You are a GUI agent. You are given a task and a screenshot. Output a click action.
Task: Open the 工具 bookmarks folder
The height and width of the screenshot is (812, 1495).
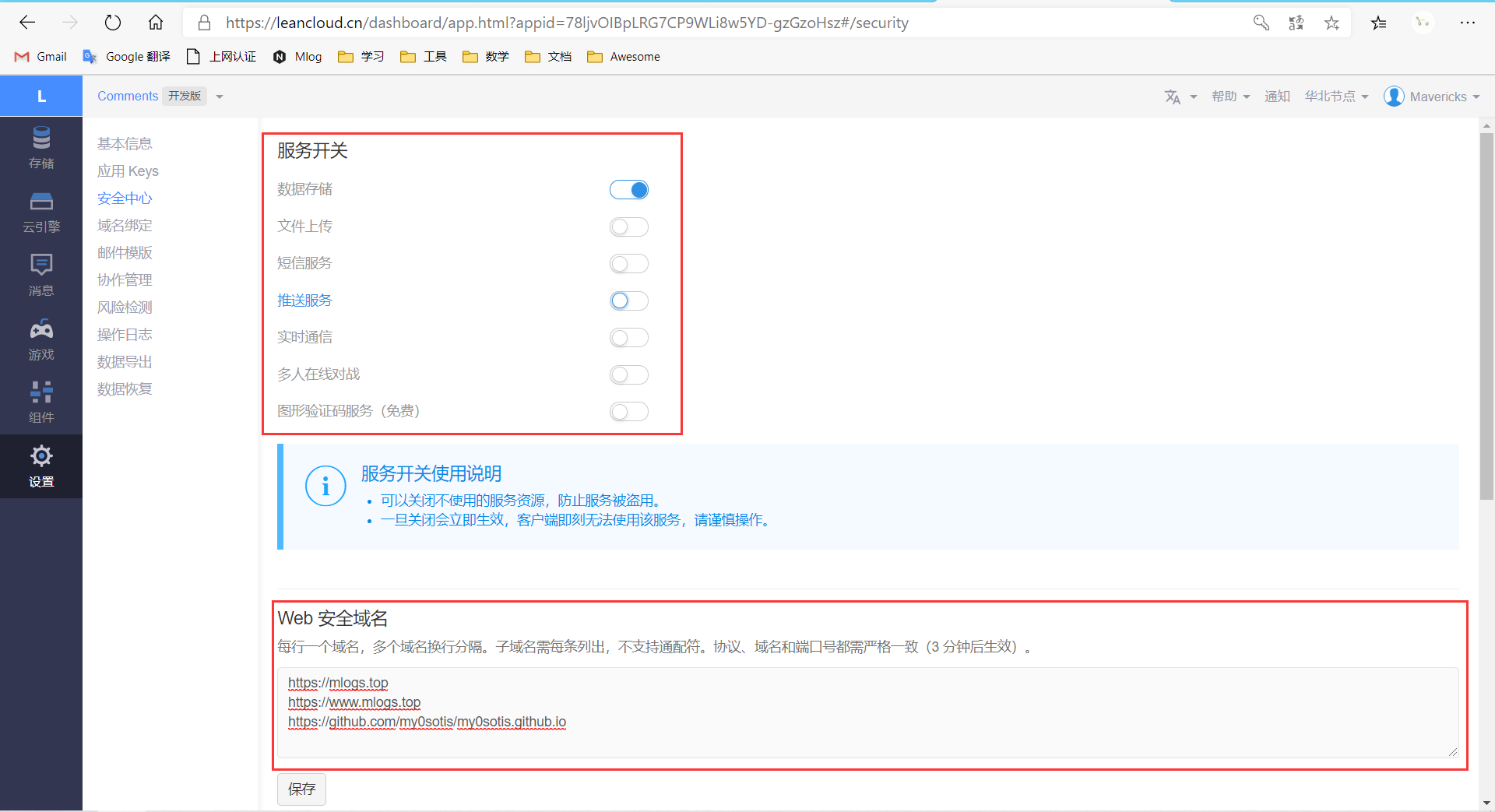(x=424, y=57)
